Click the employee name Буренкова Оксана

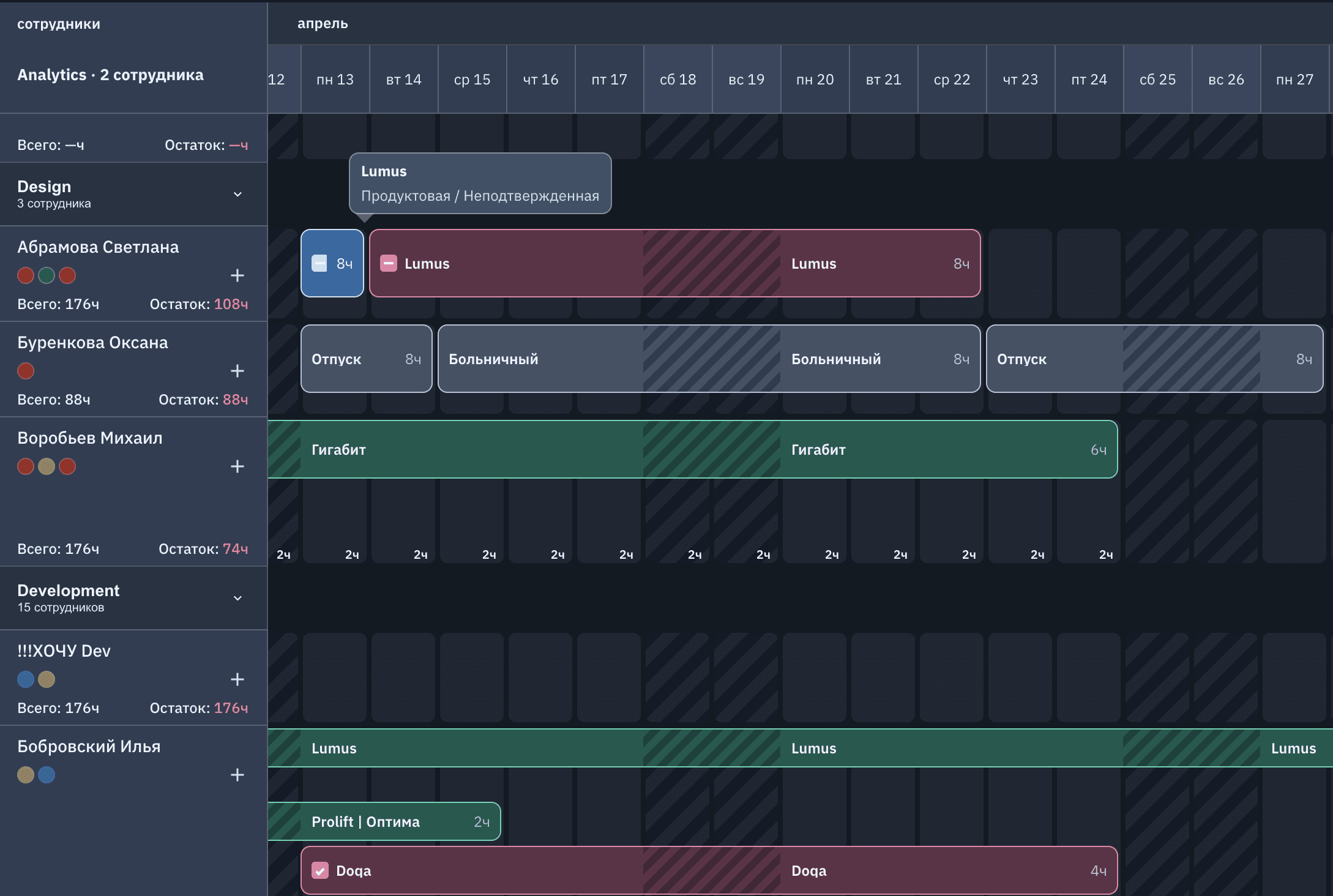(92, 342)
